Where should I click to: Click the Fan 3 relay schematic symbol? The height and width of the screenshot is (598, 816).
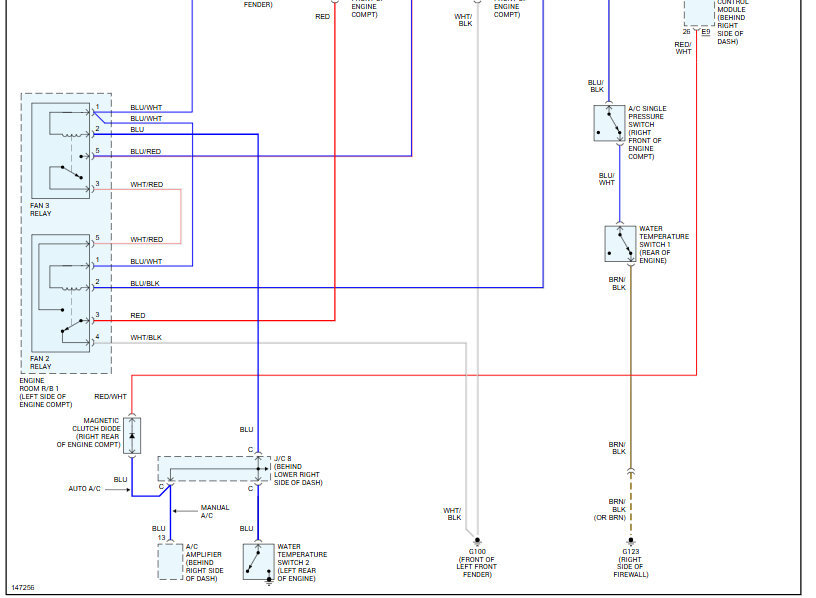[61, 150]
